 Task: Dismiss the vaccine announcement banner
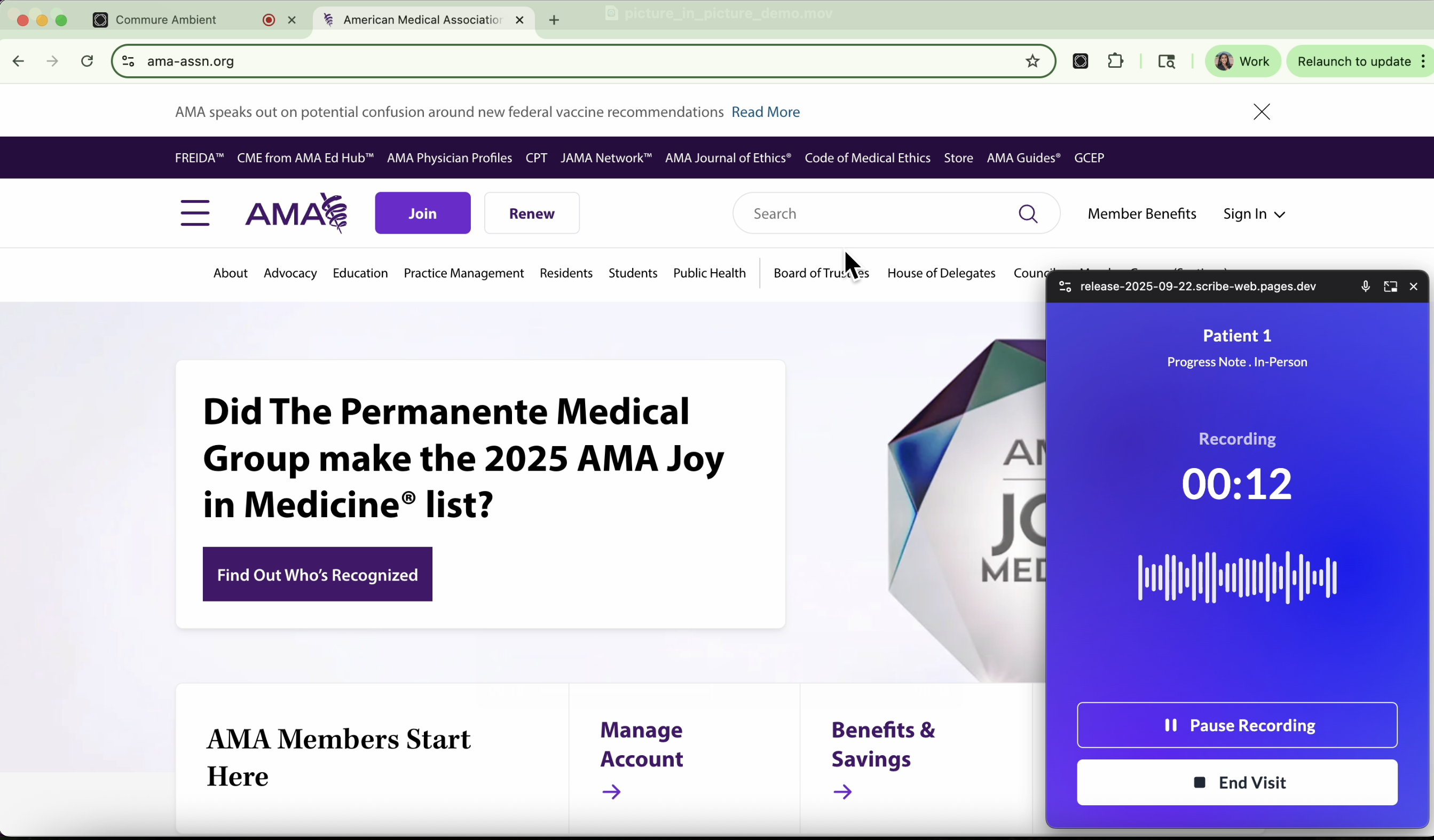point(1262,112)
